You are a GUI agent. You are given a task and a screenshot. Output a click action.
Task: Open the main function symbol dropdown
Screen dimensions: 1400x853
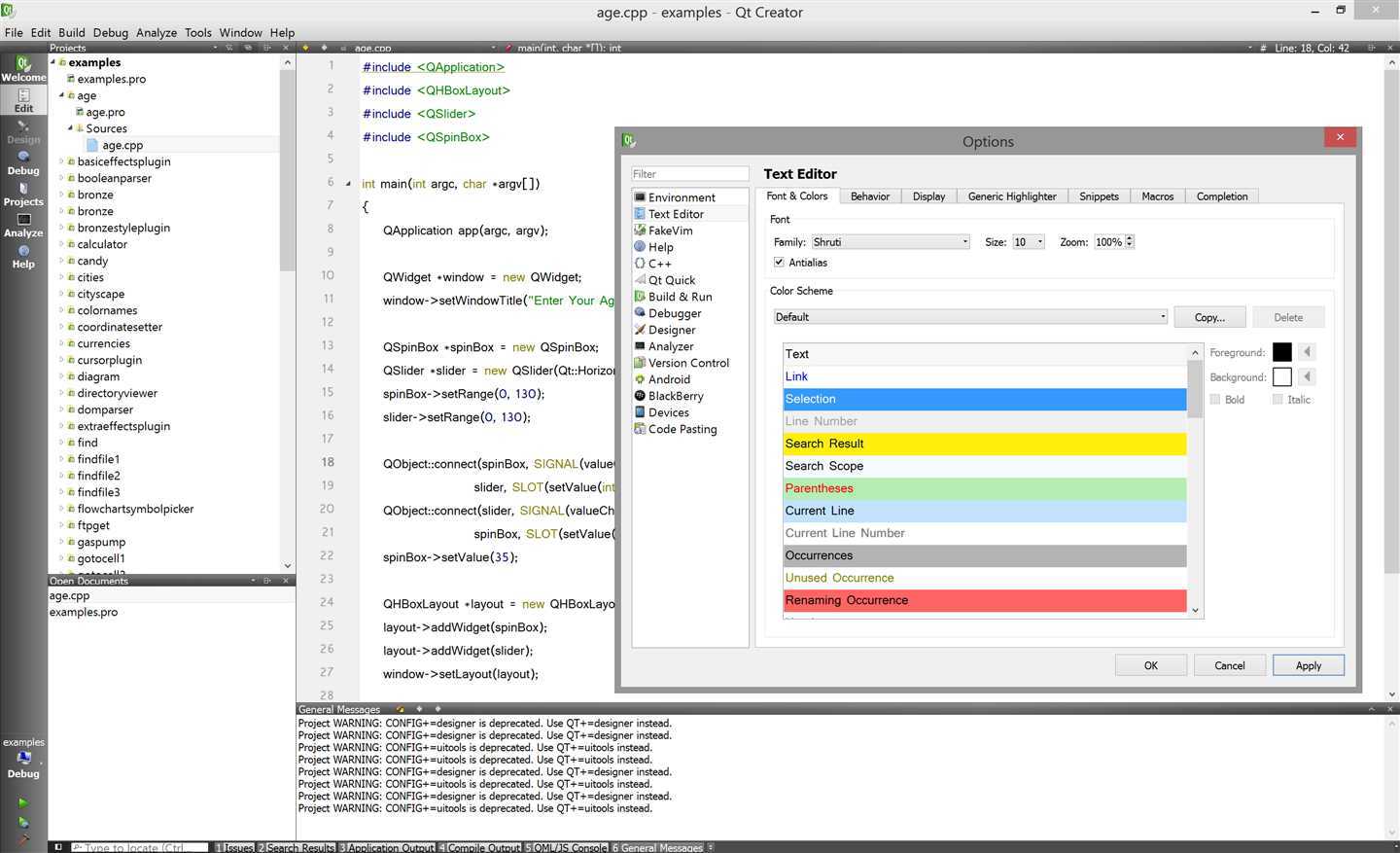(880, 48)
